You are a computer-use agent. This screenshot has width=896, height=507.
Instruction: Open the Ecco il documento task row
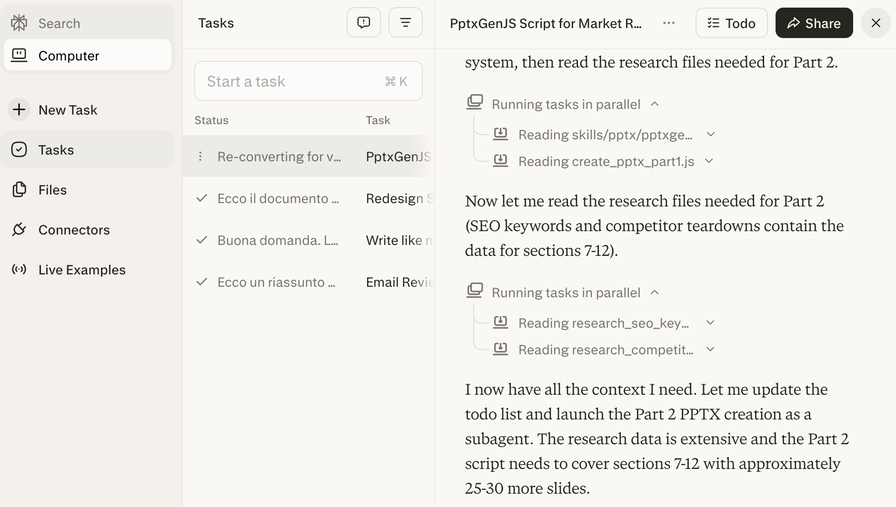[x=273, y=199]
